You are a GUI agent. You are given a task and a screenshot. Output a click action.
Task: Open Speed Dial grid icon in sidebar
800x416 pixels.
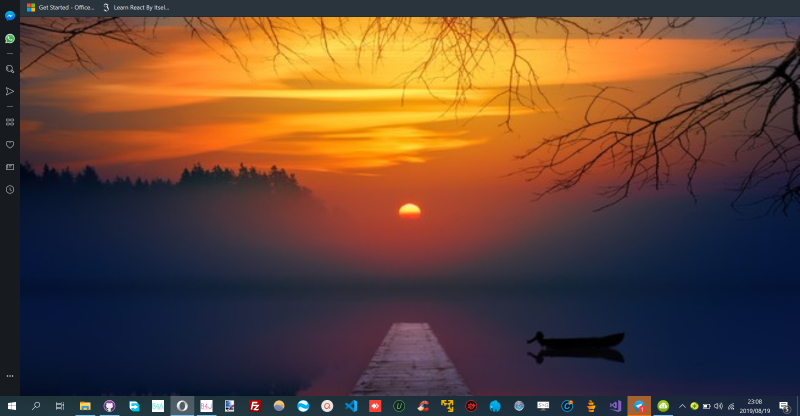pos(10,122)
